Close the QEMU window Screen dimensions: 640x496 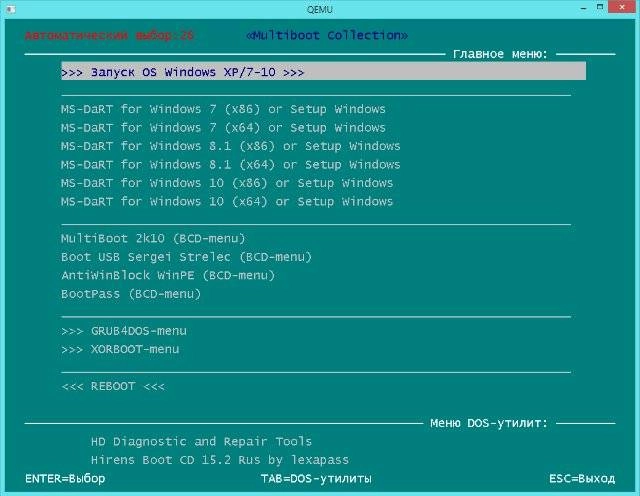point(622,7)
